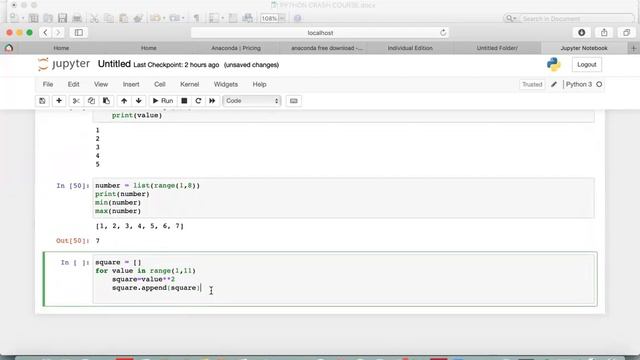Restart the kernel with the circular arrow
Screen dimensions: 640x360
[x=198, y=101]
